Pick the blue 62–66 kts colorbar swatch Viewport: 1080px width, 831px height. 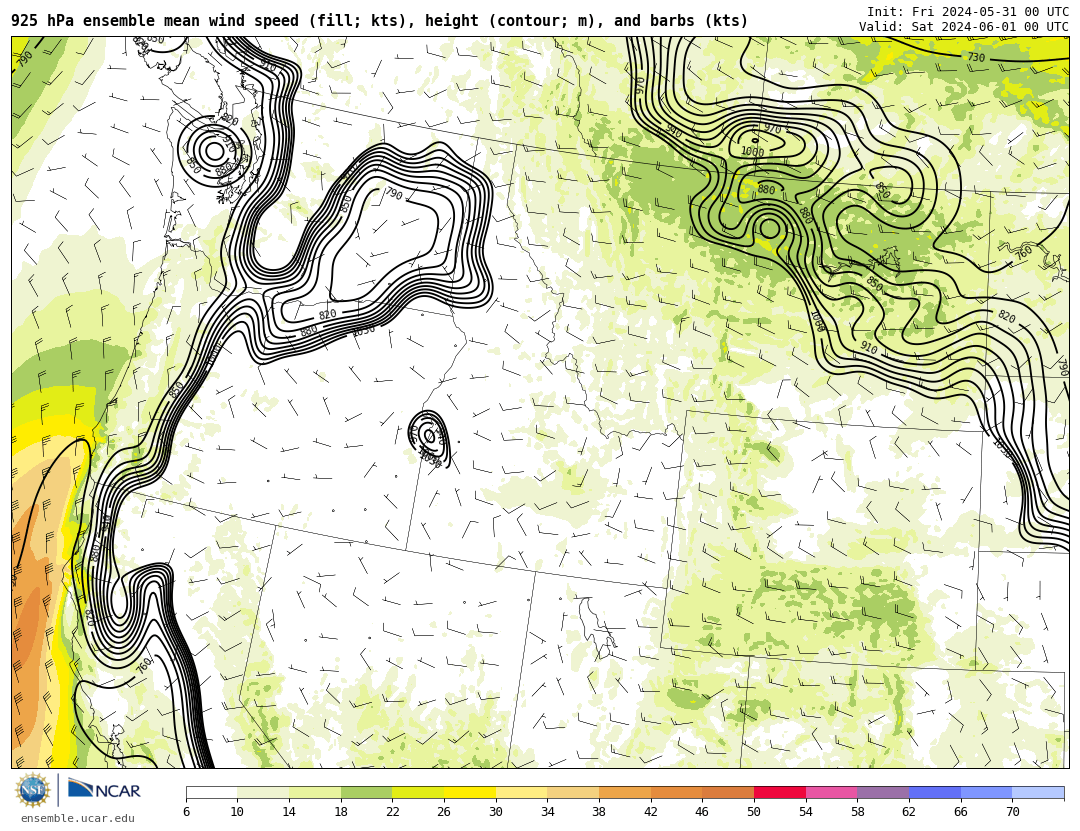click(935, 792)
